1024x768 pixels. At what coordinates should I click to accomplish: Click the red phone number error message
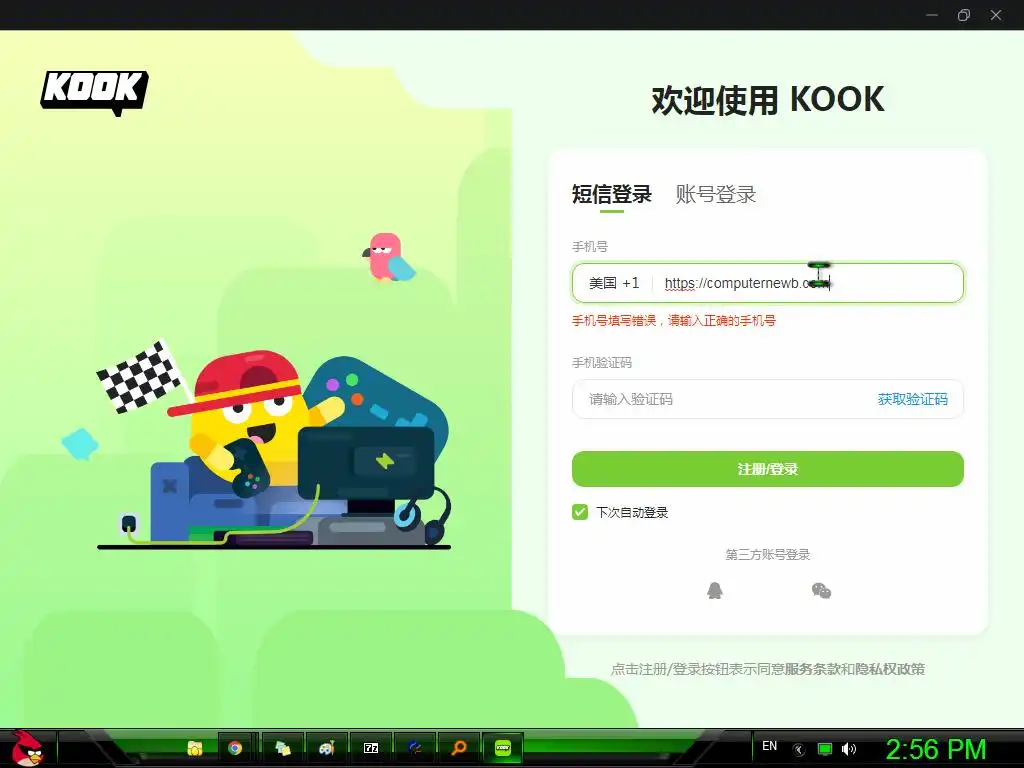point(673,321)
